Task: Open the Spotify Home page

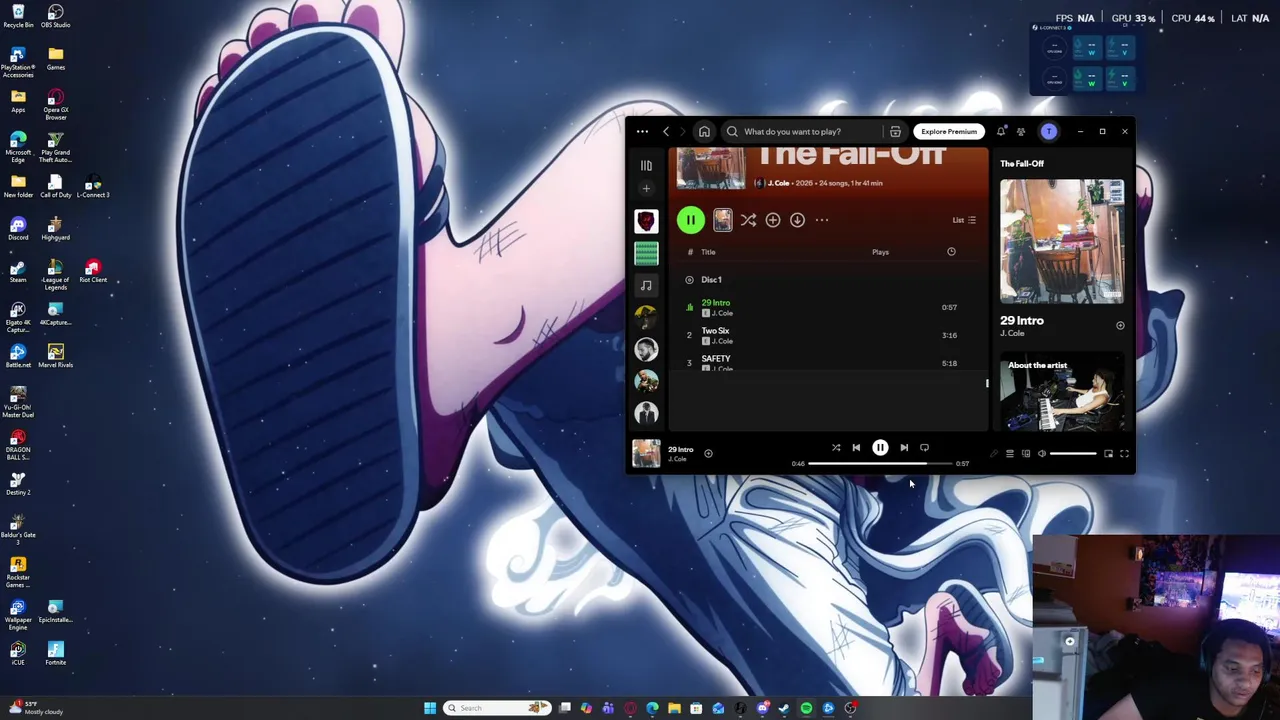Action: [x=704, y=131]
